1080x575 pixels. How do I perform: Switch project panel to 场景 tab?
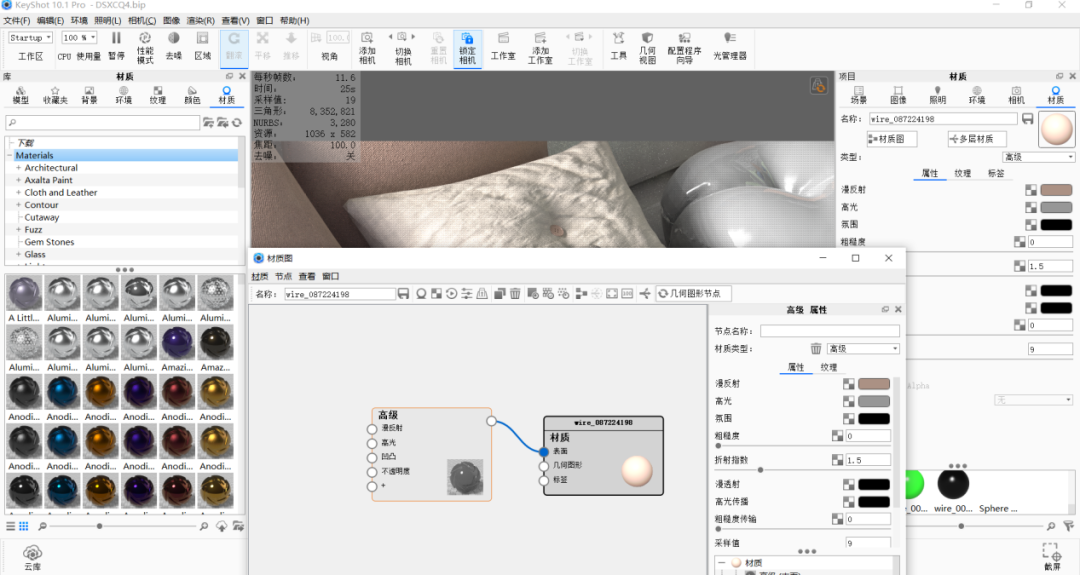858,94
